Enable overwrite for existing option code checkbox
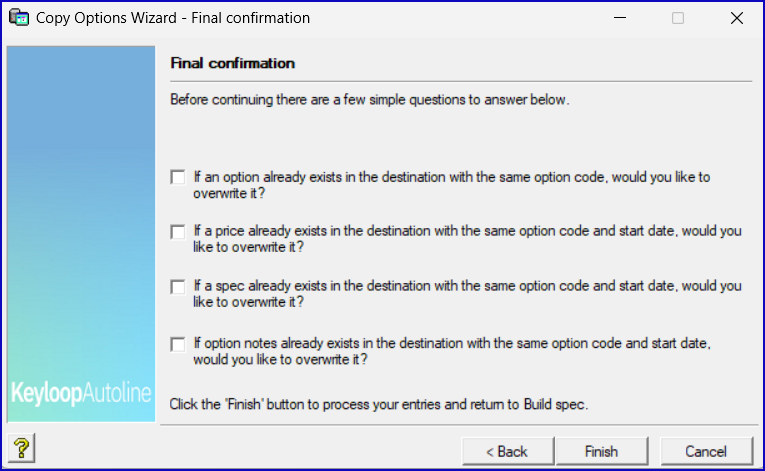 (178, 177)
